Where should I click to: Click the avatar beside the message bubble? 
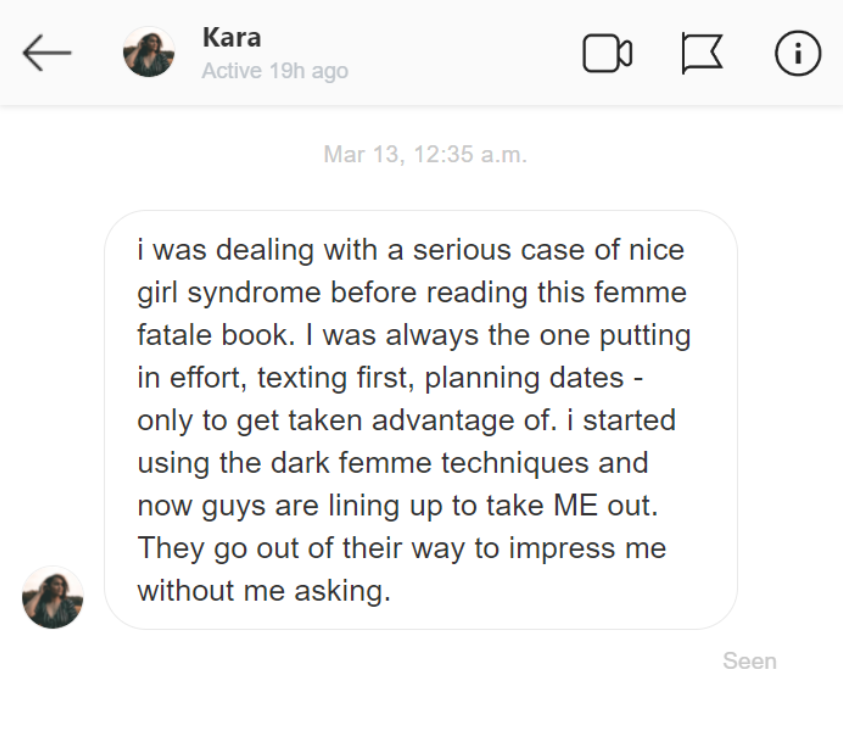point(53,597)
